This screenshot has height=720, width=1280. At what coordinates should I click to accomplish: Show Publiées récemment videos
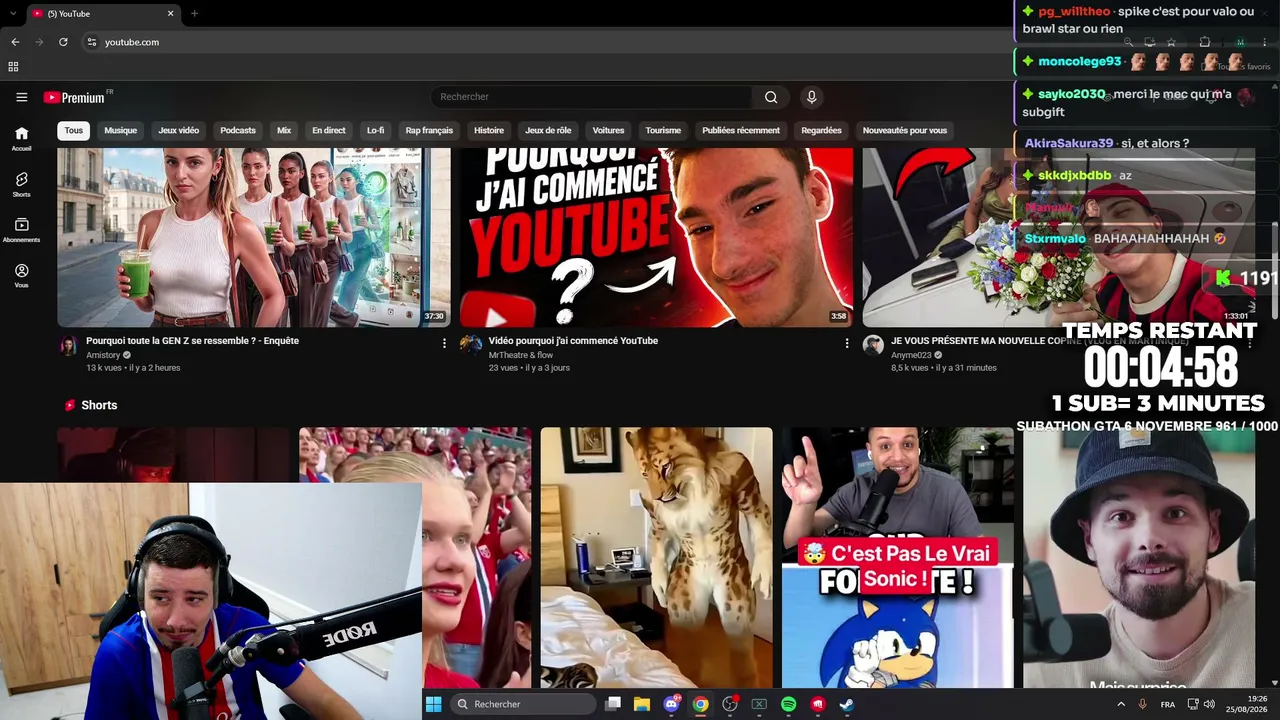[x=741, y=130]
